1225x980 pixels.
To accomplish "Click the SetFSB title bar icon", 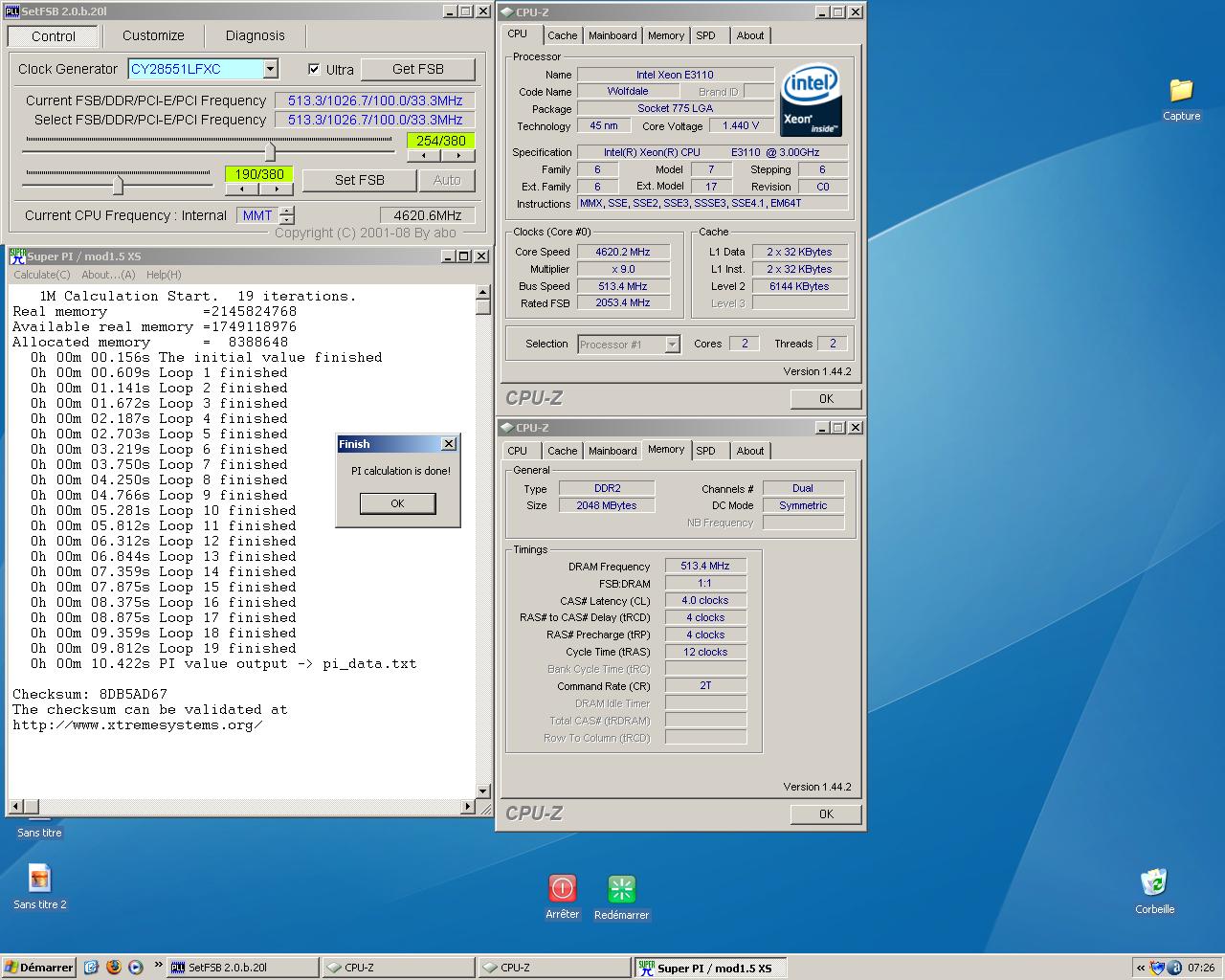I will (13, 11).
